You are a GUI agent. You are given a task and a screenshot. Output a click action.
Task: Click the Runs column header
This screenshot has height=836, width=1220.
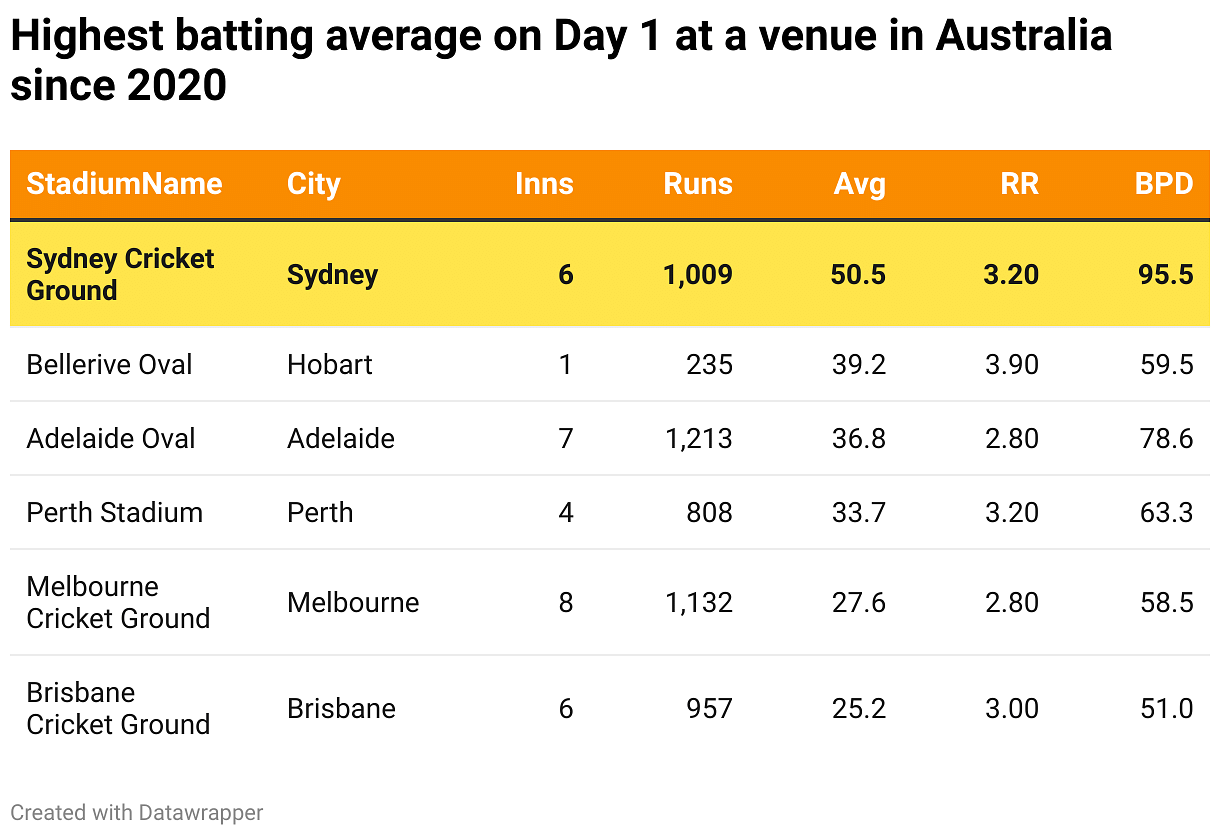[x=698, y=184]
